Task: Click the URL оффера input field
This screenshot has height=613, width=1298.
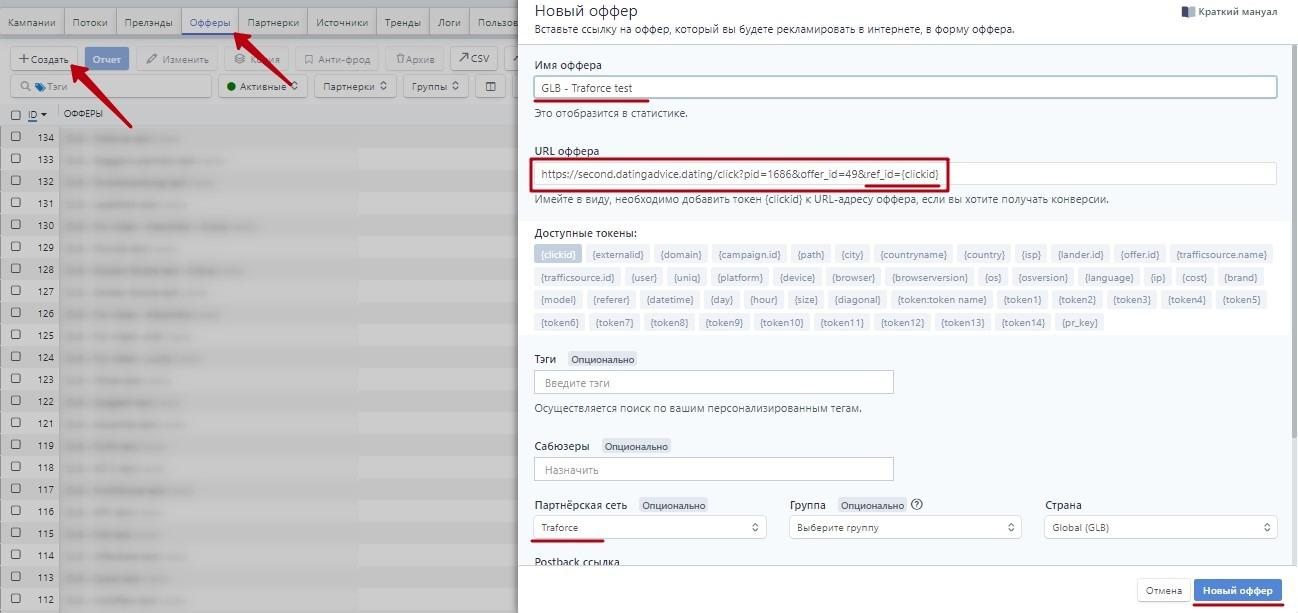Action: tap(905, 174)
